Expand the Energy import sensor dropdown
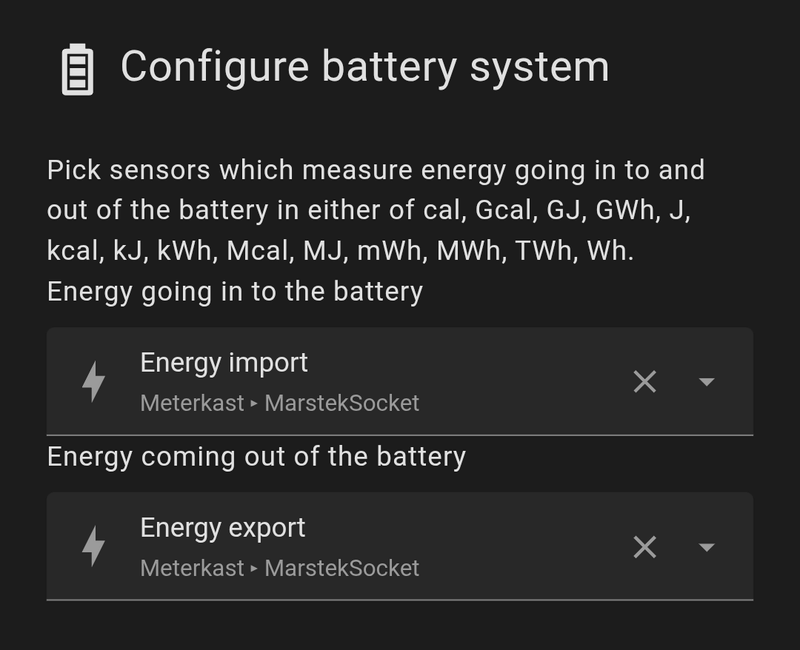Image resolution: width=800 pixels, height=650 pixels. 707,381
